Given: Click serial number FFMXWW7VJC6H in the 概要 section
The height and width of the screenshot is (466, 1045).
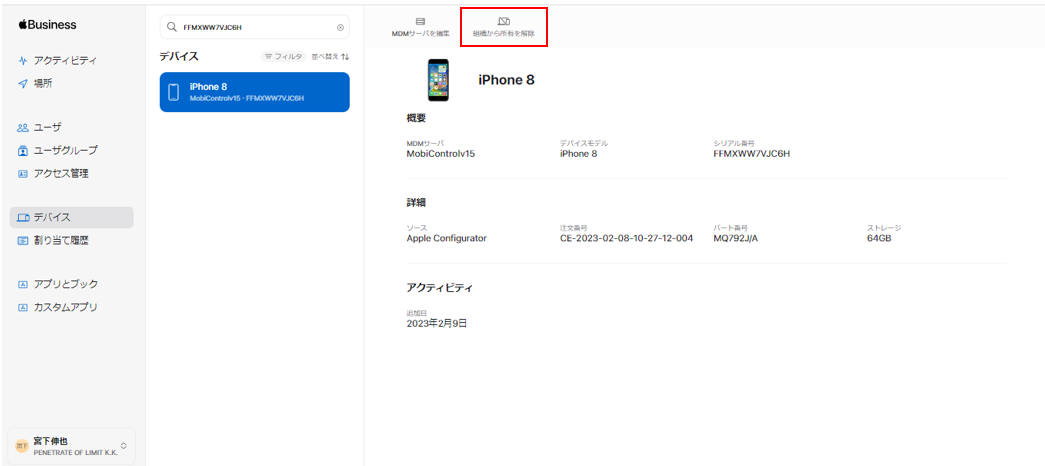Looking at the screenshot, I should pyautogui.click(x=751, y=154).
